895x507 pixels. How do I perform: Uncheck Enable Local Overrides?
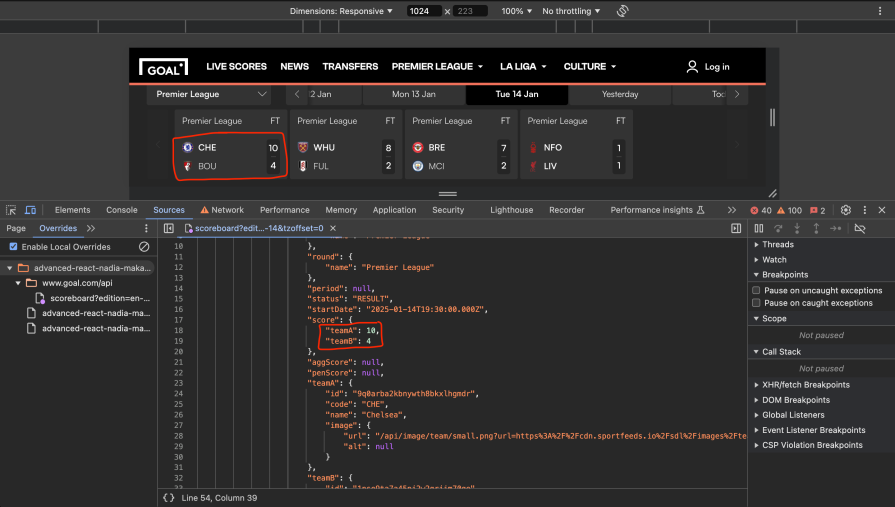click(x=13, y=246)
